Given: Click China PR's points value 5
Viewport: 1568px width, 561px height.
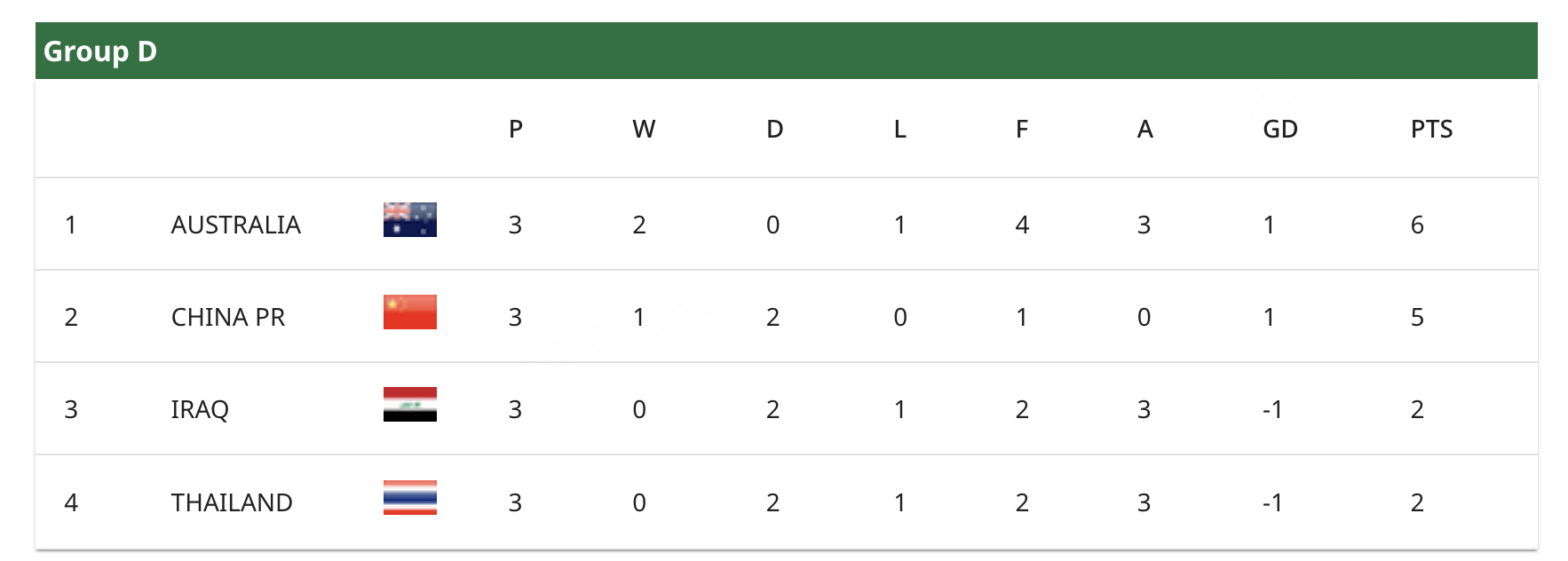Looking at the screenshot, I should point(1417,317).
